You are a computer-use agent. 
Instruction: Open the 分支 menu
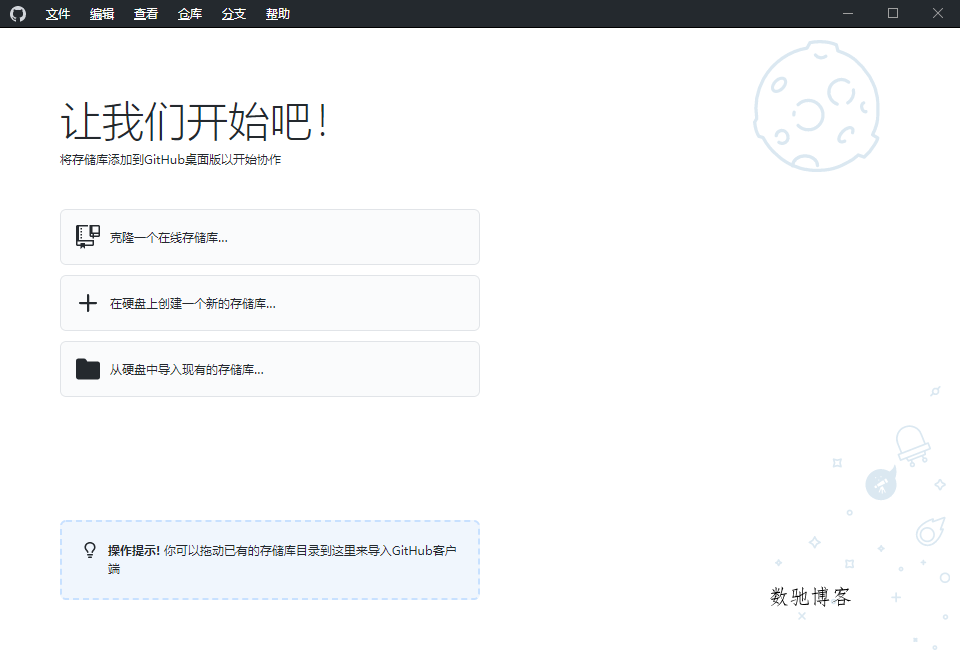[234, 13]
